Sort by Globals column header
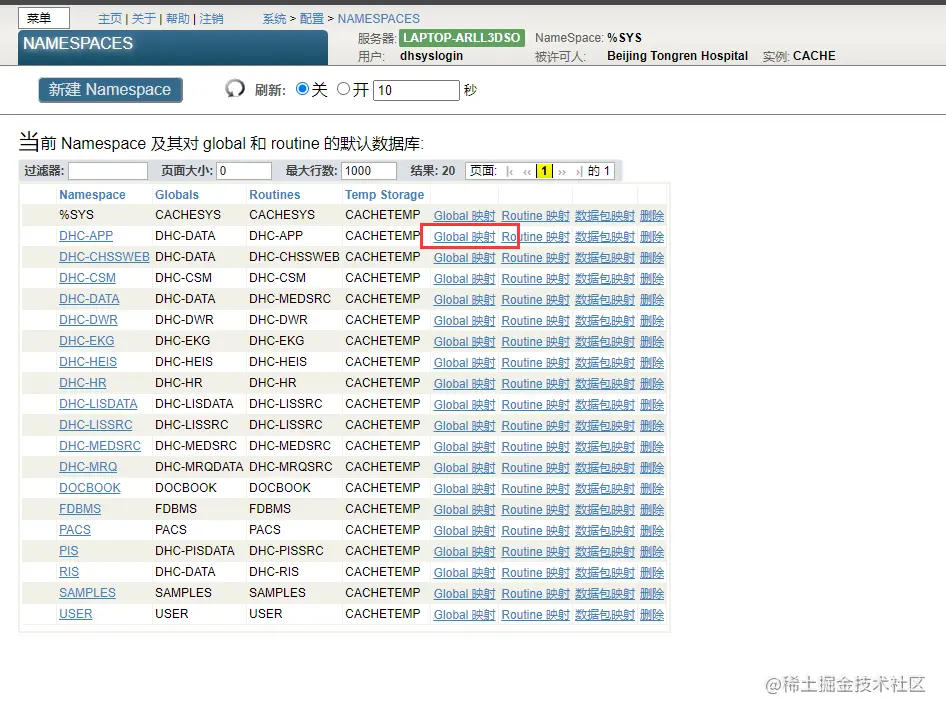This screenshot has width=946, height=715. tap(177, 195)
